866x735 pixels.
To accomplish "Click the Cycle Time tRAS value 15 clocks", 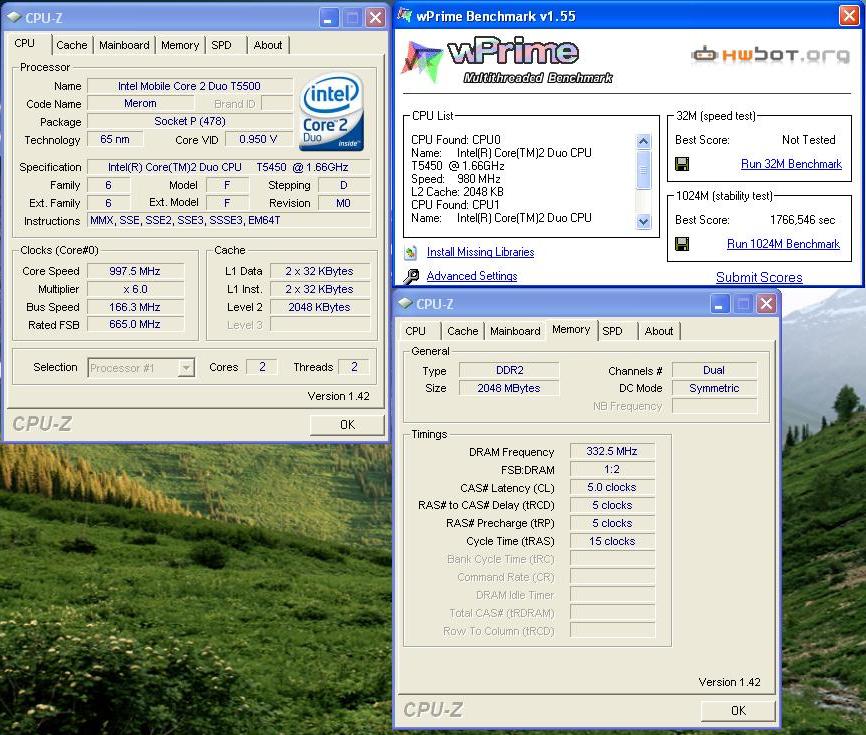I will 612,541.
